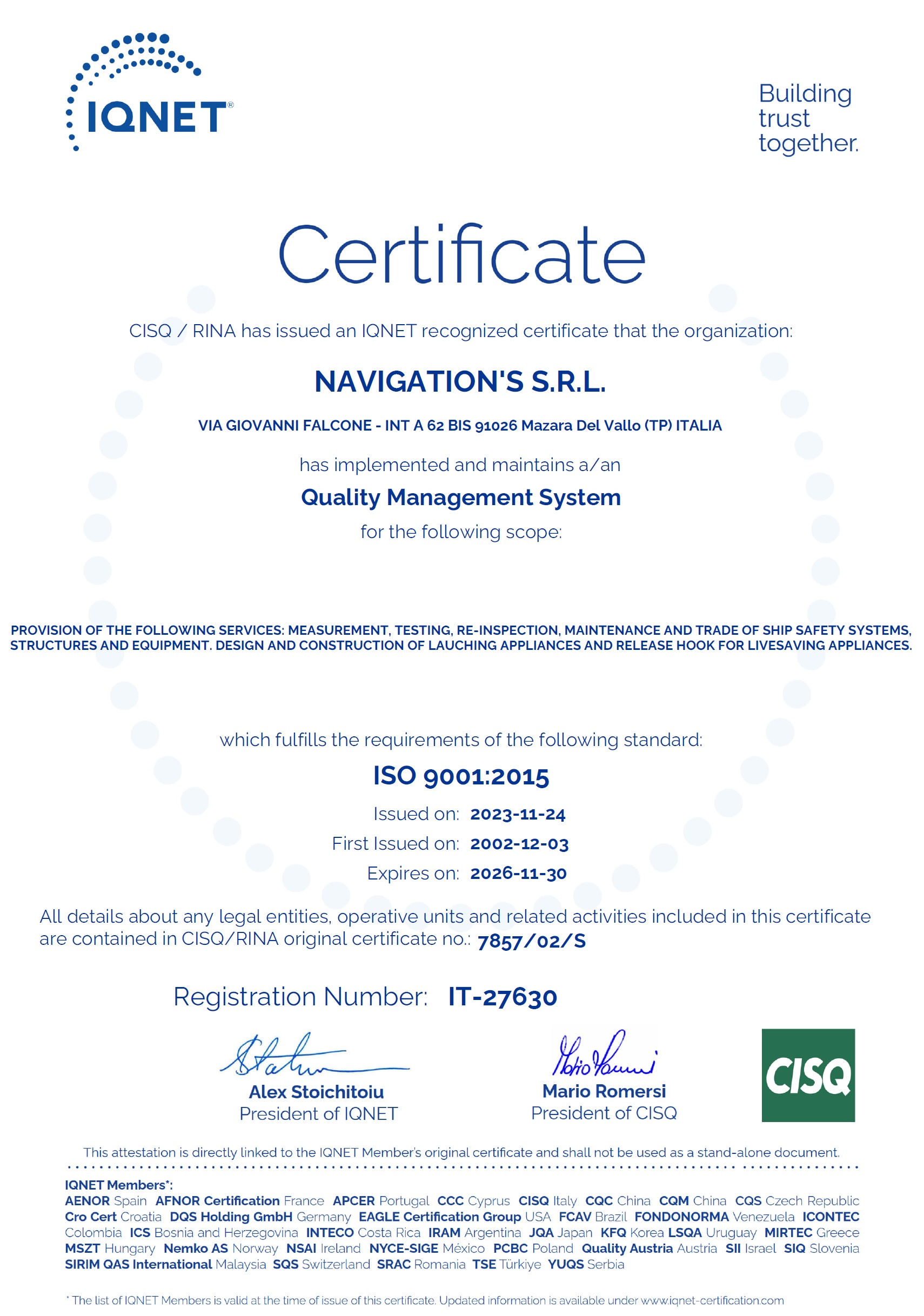The width and height of the screenshot is (924, 1316).
Task: Select original certificate number 7857/02/S
Action: tap(531, 941)
